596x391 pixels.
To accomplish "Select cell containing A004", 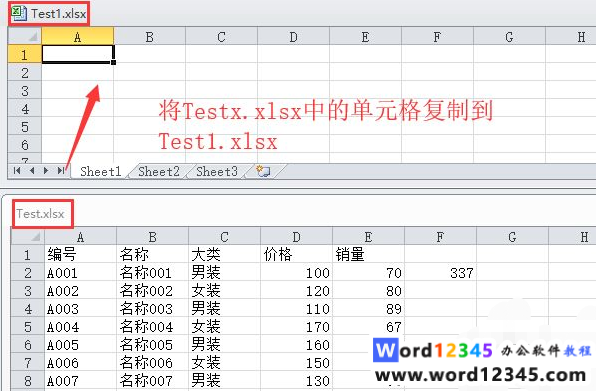I will (80, 327).
